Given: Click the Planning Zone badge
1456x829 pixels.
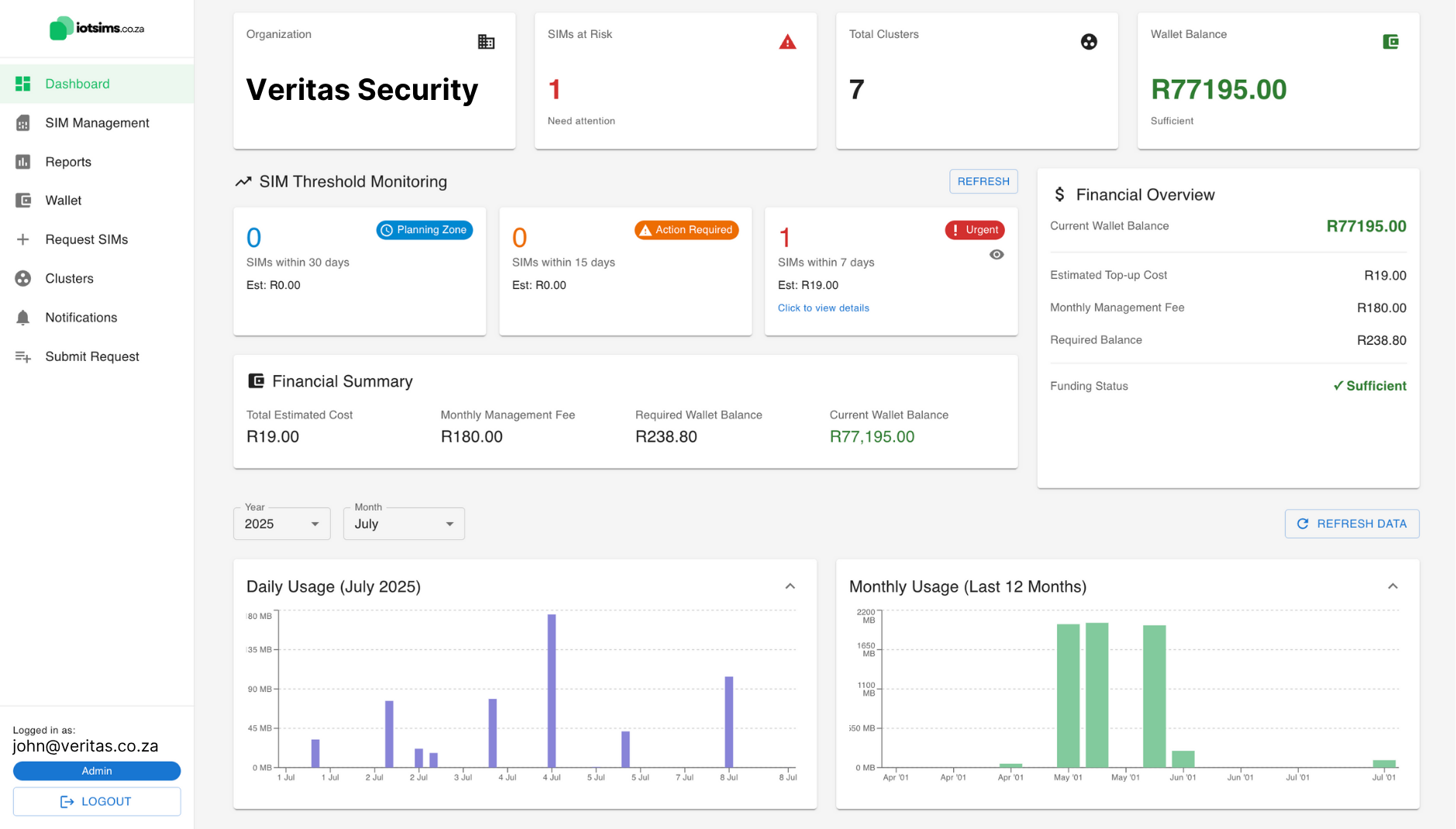Looking at the screenshot, I should click(425, 230).
